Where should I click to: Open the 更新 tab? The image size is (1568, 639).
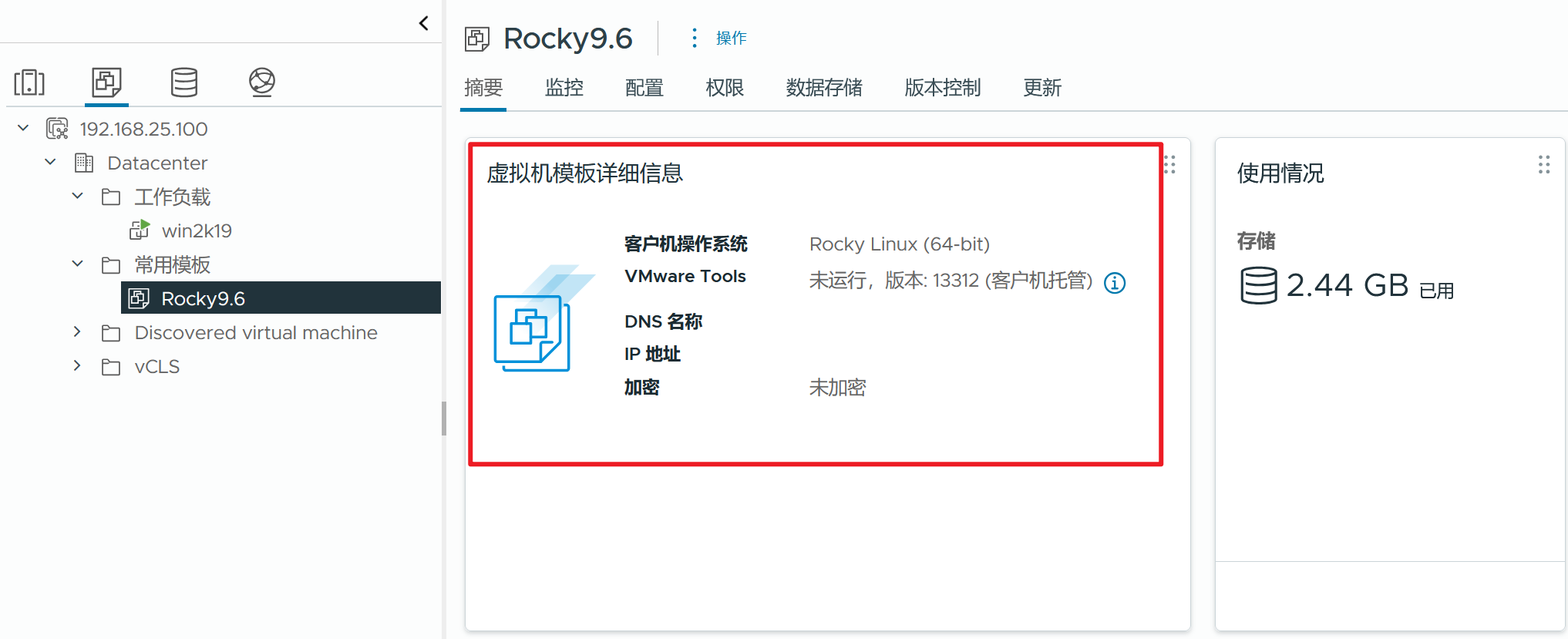[x=1042, y=88]
